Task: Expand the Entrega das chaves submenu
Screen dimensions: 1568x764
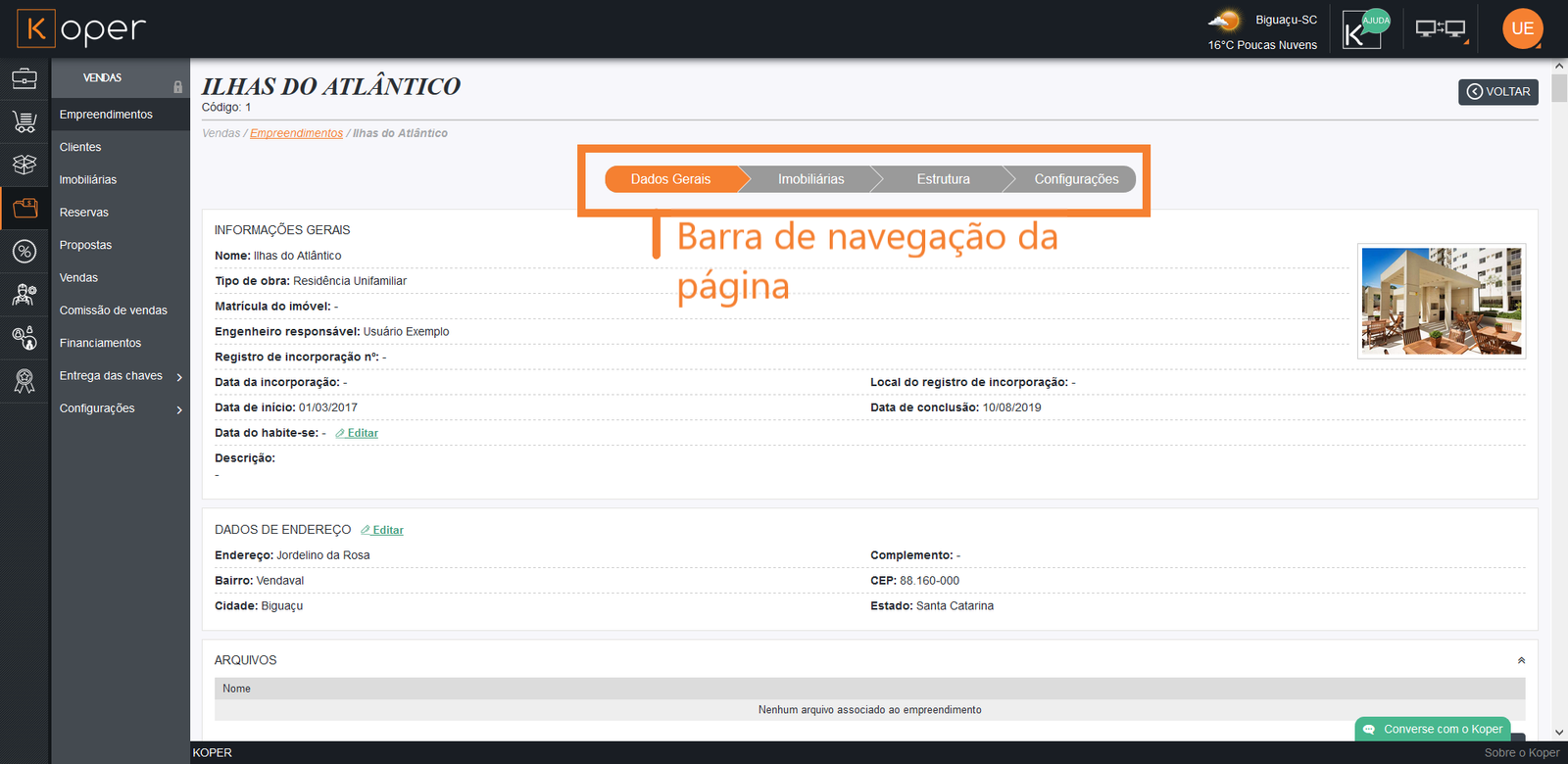Action: [x=179, y=377]
